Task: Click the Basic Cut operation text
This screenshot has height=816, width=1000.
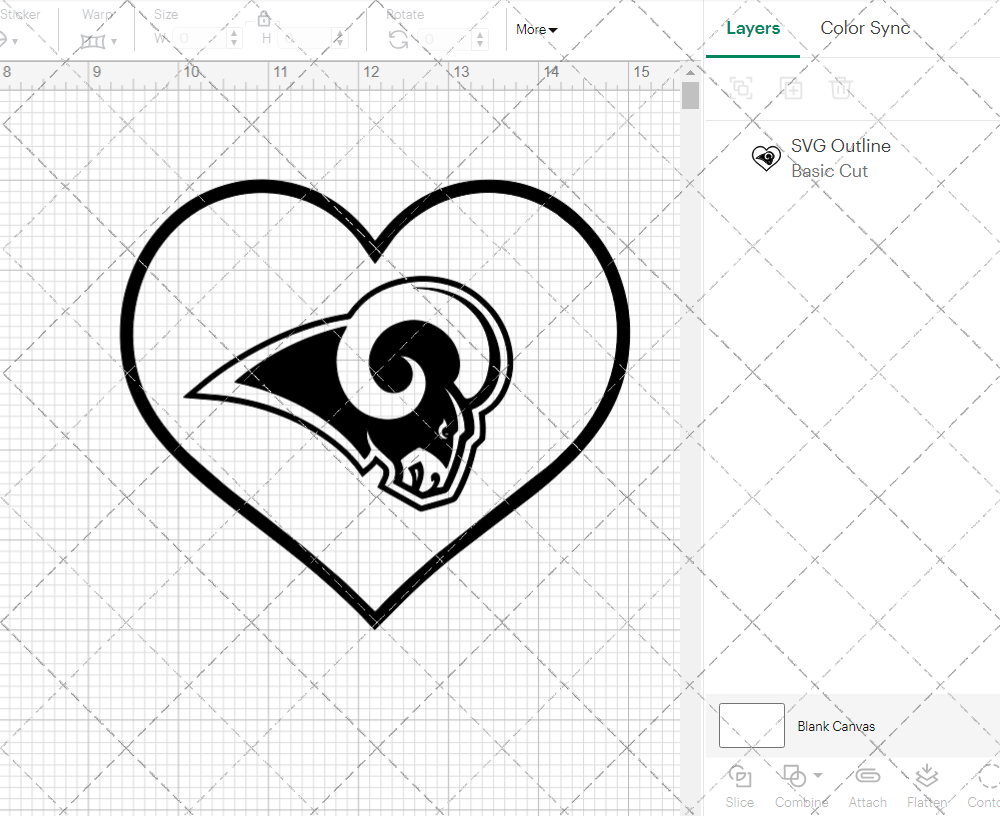Action: click(x=829, y=171)
